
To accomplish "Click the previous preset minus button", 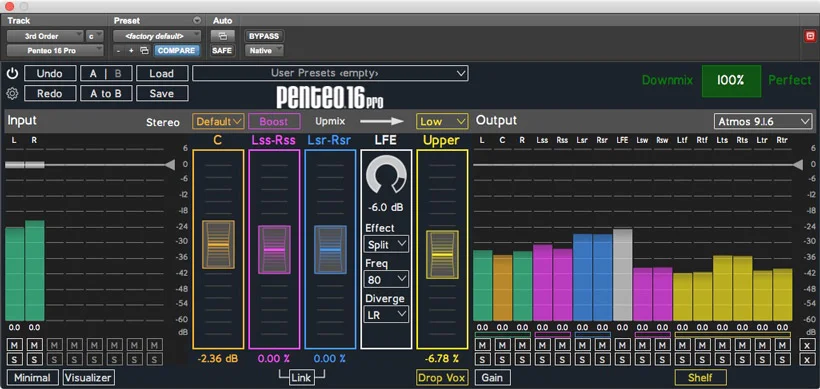I will [119, 51].
